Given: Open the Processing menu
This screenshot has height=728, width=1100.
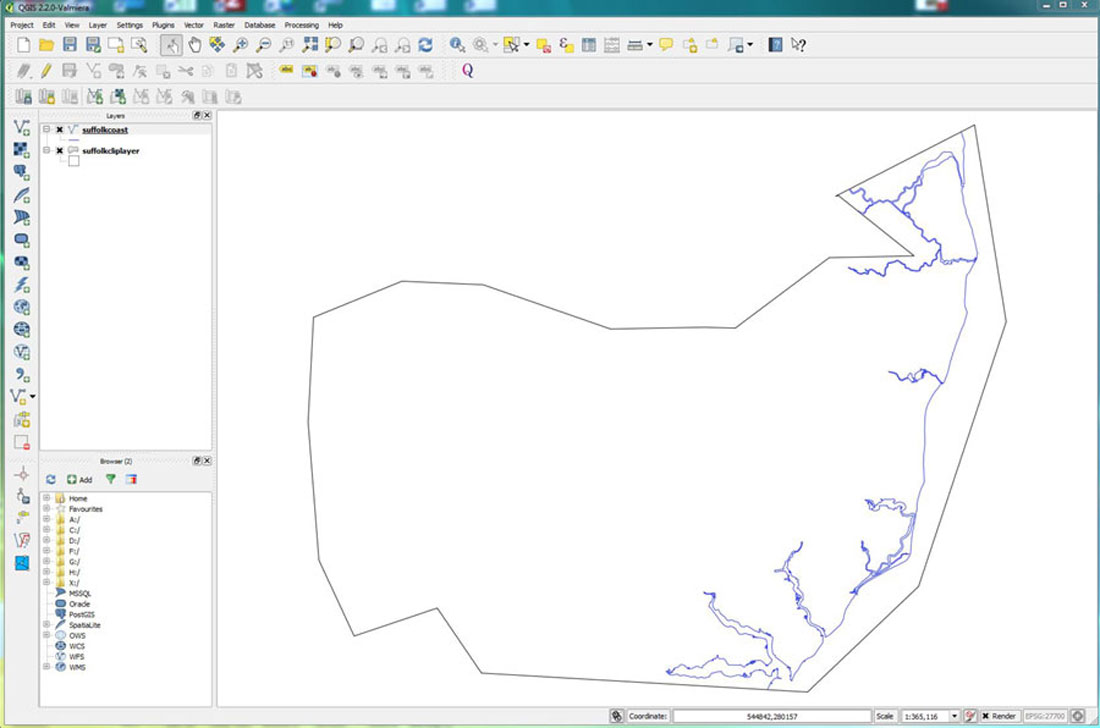Looking at the screenshot, I should click(302, 24).
